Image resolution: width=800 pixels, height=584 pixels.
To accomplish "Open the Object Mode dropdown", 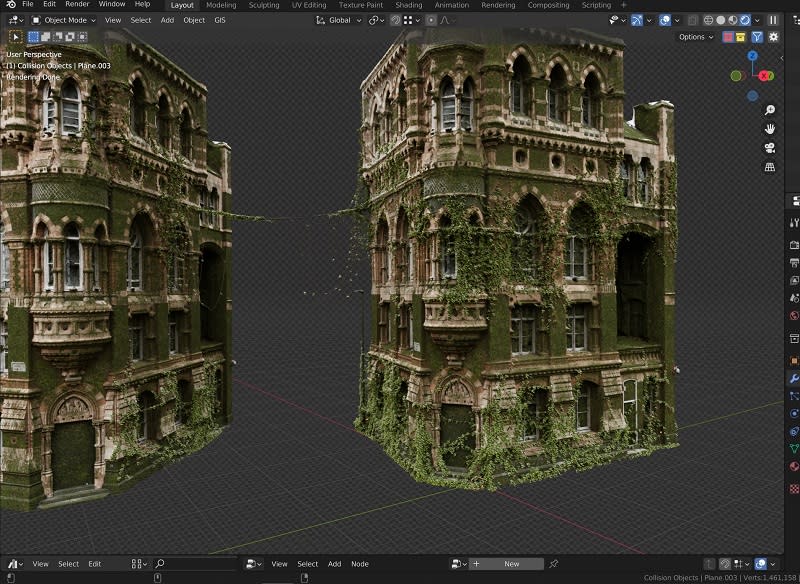I will (x=64, y=20).
